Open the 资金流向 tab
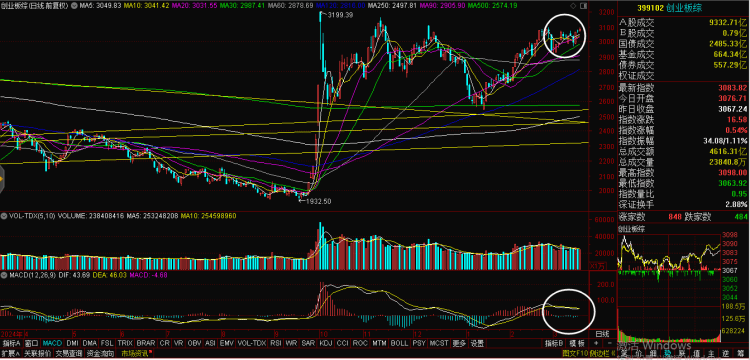Viewport: 750px width, 360px height. tap(100, 354)
